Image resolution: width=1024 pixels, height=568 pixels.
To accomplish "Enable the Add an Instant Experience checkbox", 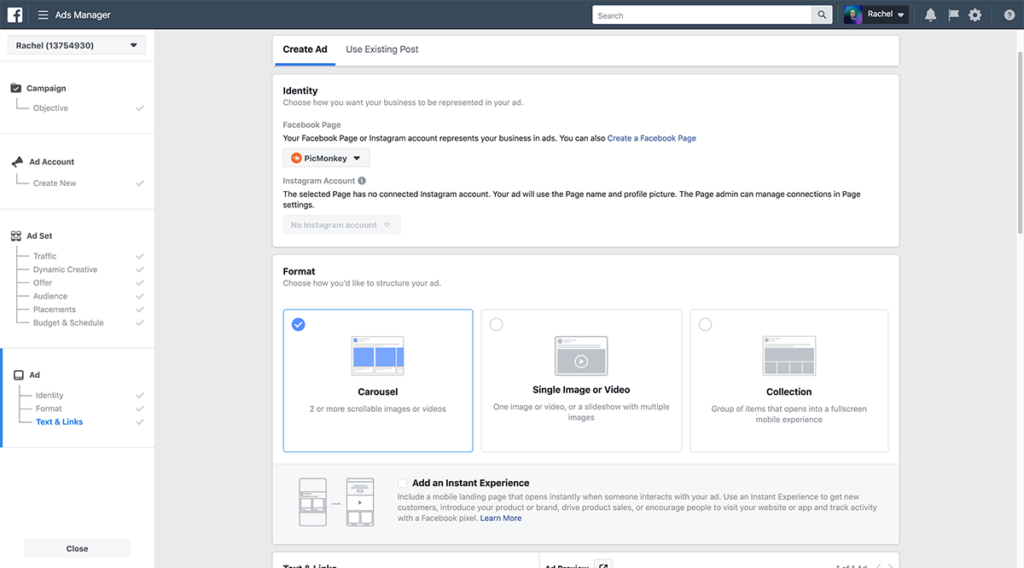I will click(402, 483).
